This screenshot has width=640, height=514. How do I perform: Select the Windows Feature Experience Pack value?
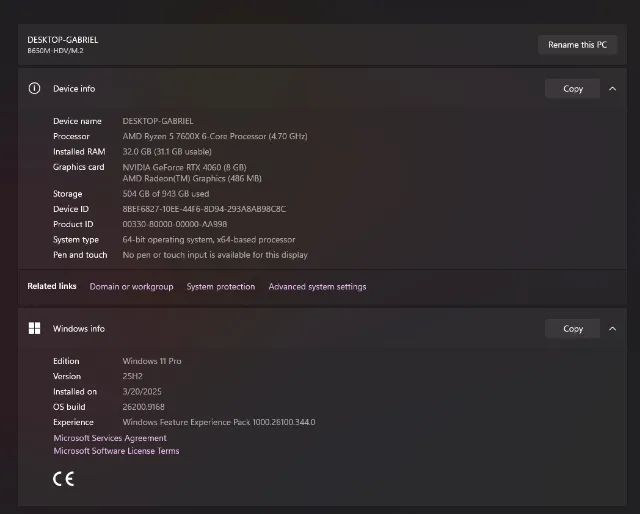pyautogui.click(x=219, y=422)
